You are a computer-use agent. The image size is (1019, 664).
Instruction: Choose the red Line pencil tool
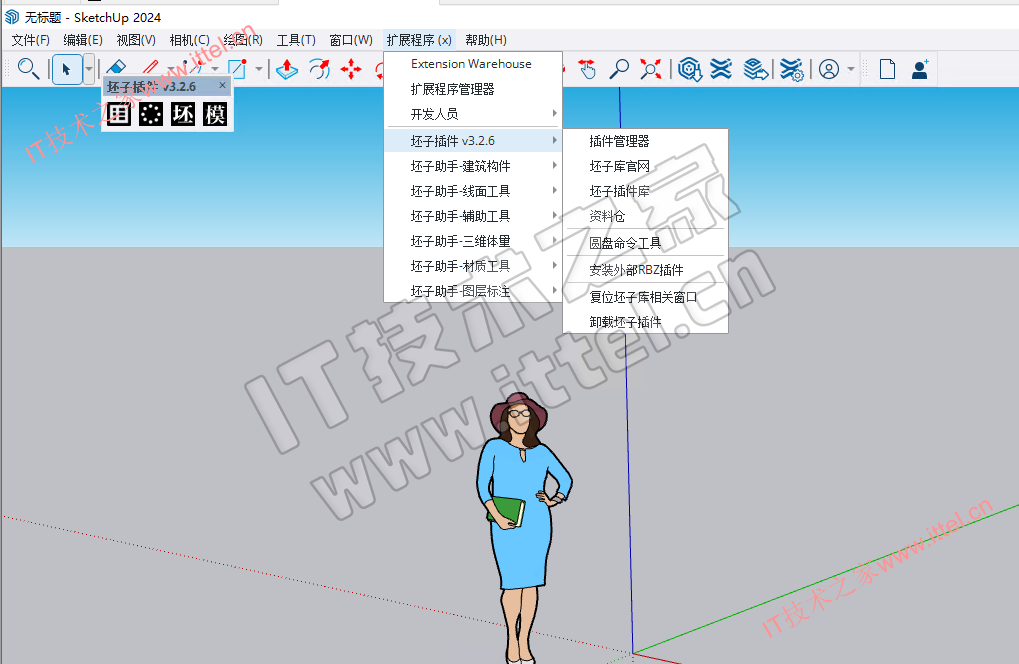pyautogui.click(x=151, y=67)
